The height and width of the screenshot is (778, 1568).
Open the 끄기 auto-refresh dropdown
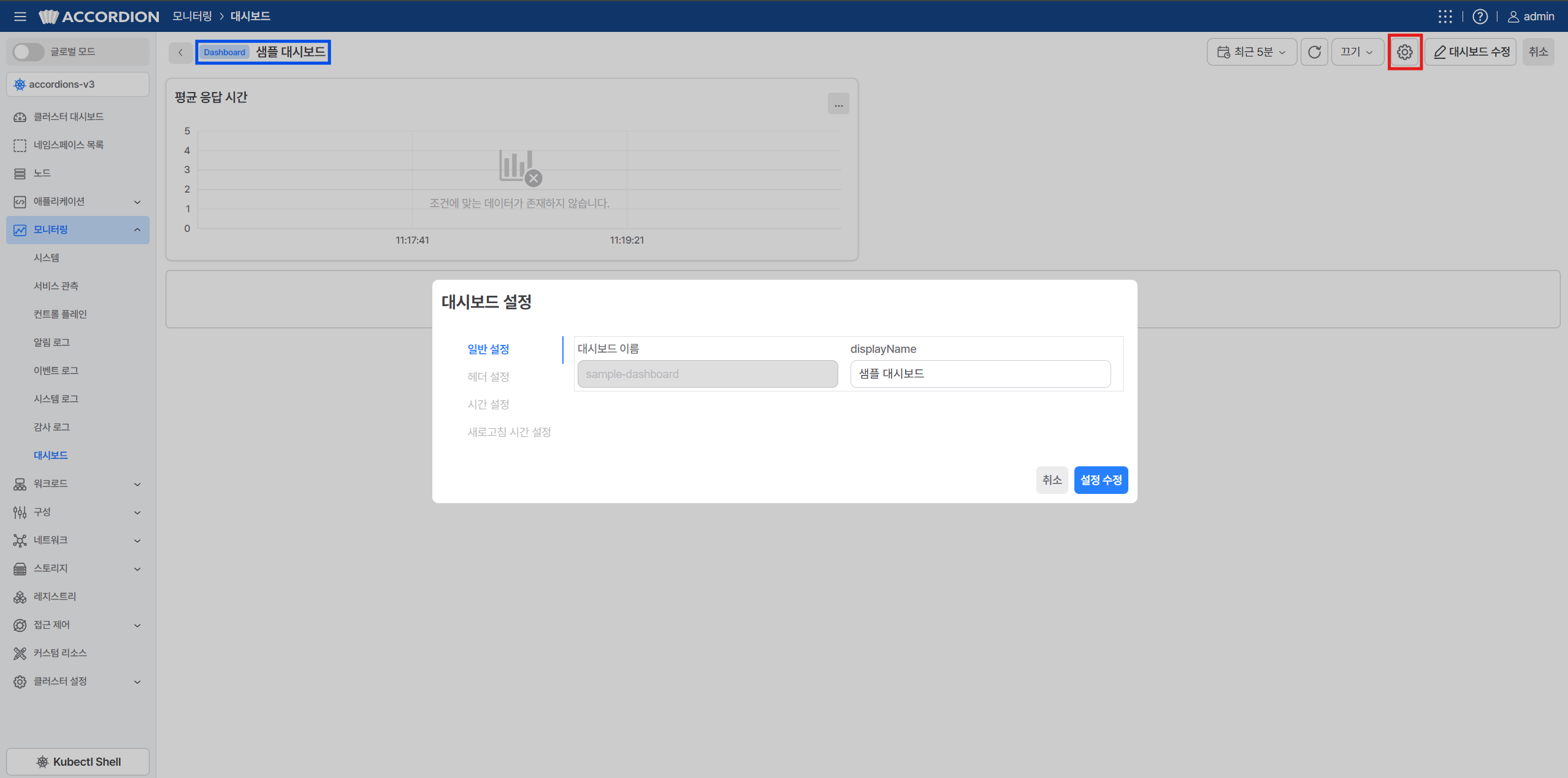point(1357,52)
